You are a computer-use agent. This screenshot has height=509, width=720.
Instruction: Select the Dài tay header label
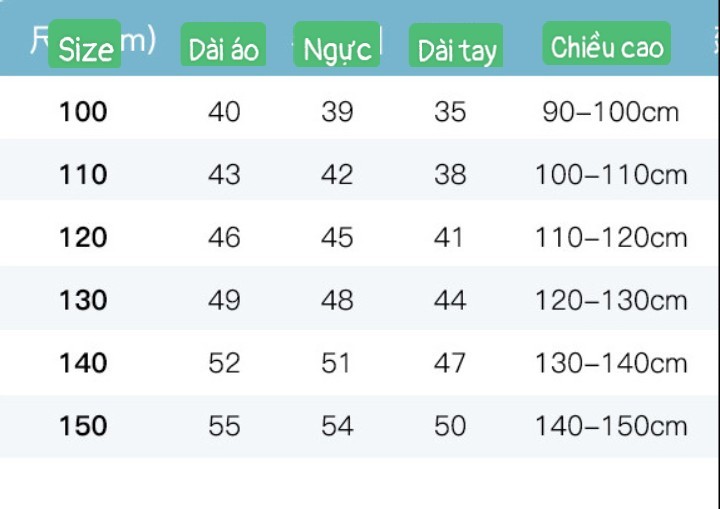[456, 45]
